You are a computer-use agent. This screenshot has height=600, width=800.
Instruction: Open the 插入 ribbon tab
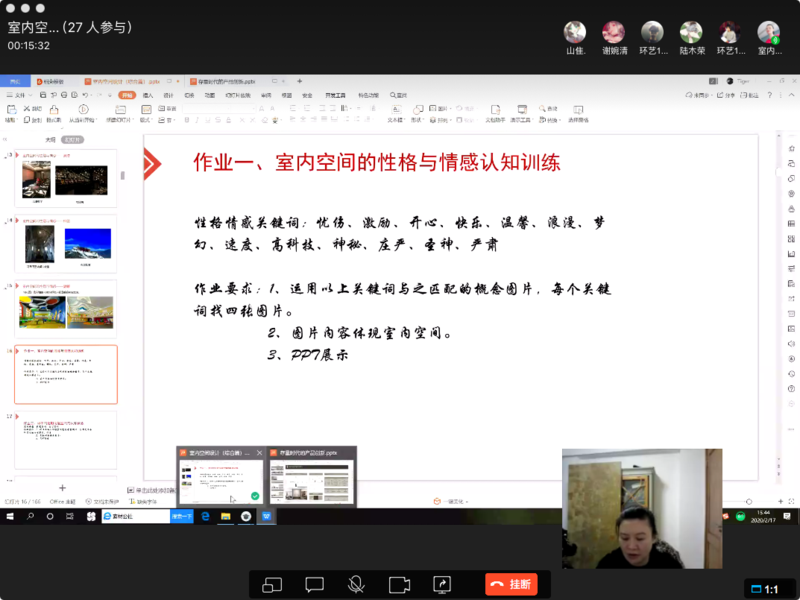point(147,95)
